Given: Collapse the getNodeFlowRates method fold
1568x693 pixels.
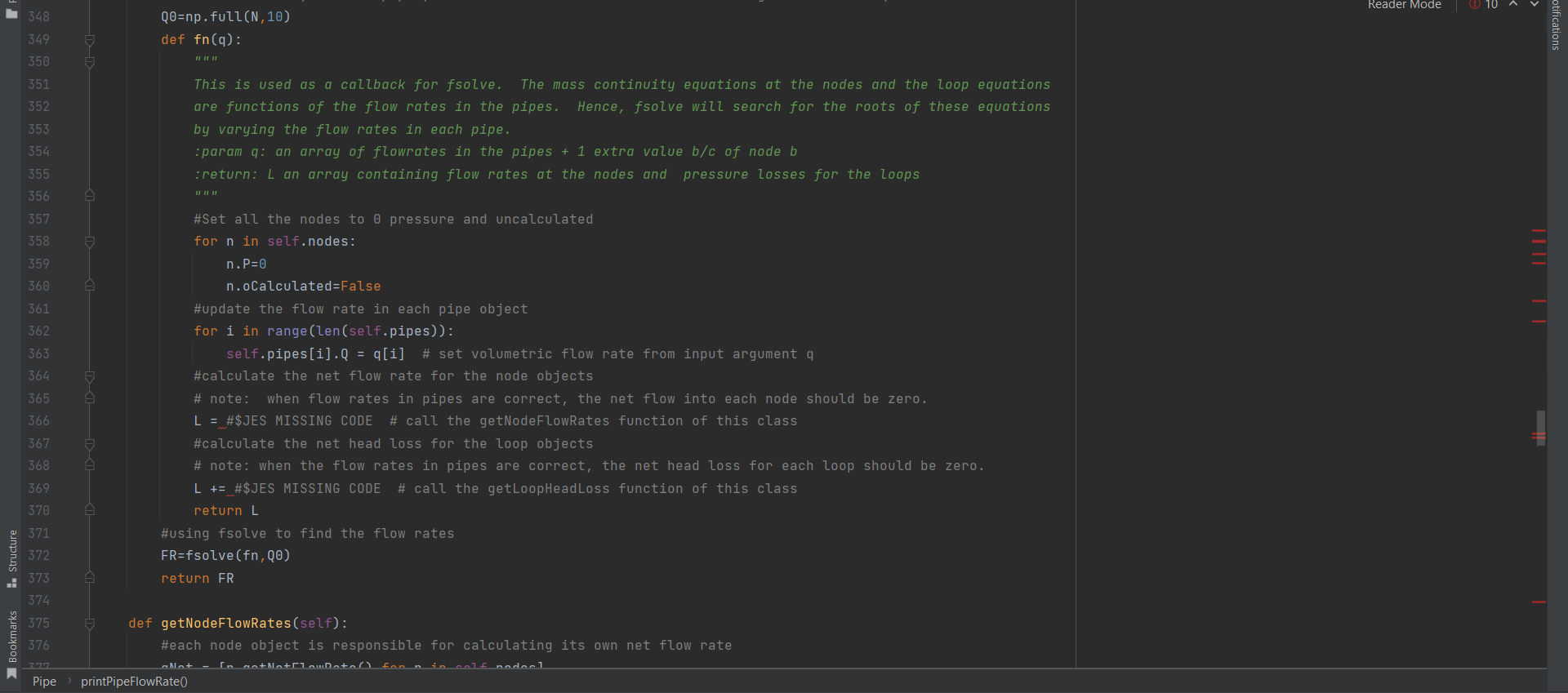Looking at the screenshot, I should 90,624.
